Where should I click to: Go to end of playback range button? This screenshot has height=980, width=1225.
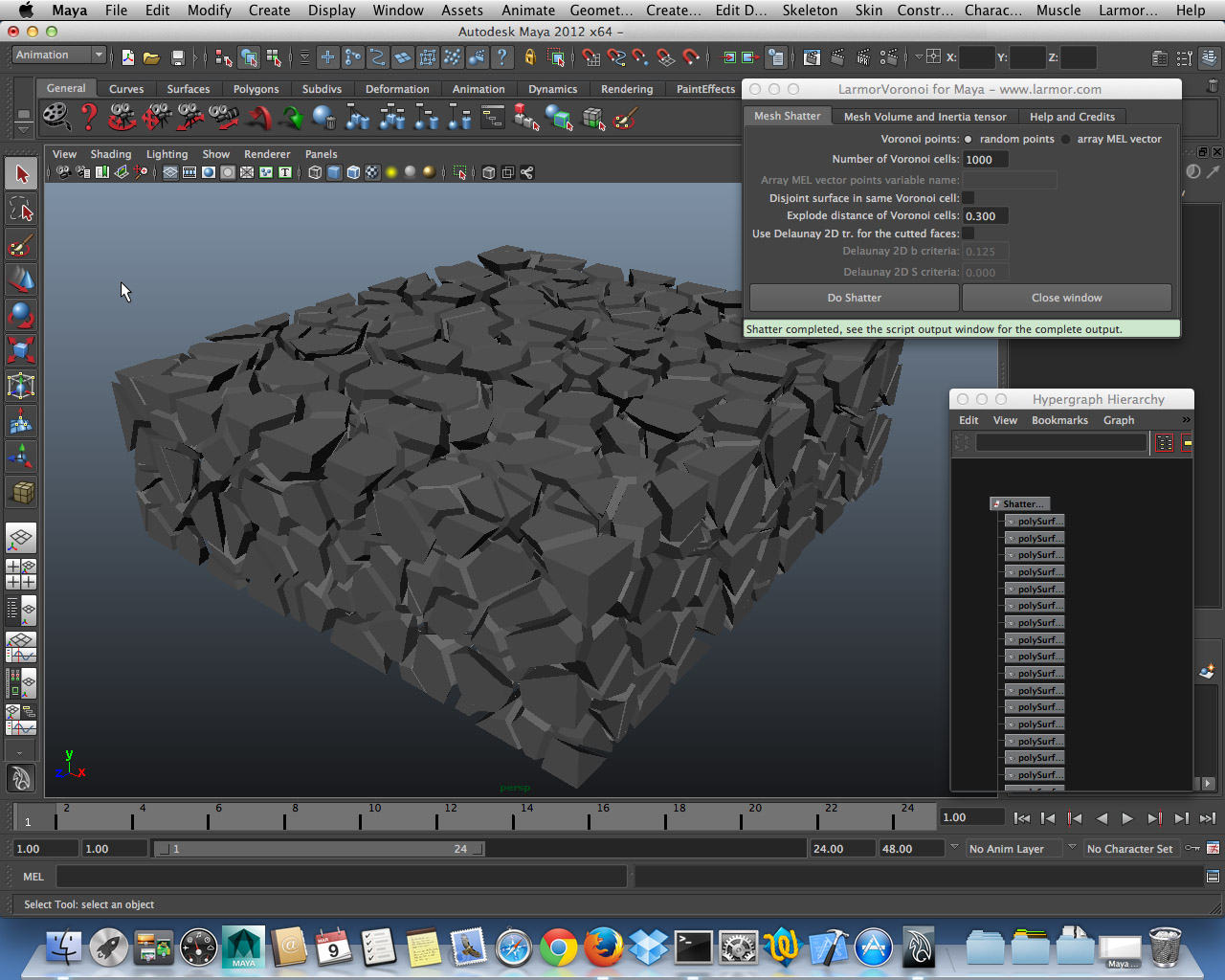click(x=1207, y=818)
